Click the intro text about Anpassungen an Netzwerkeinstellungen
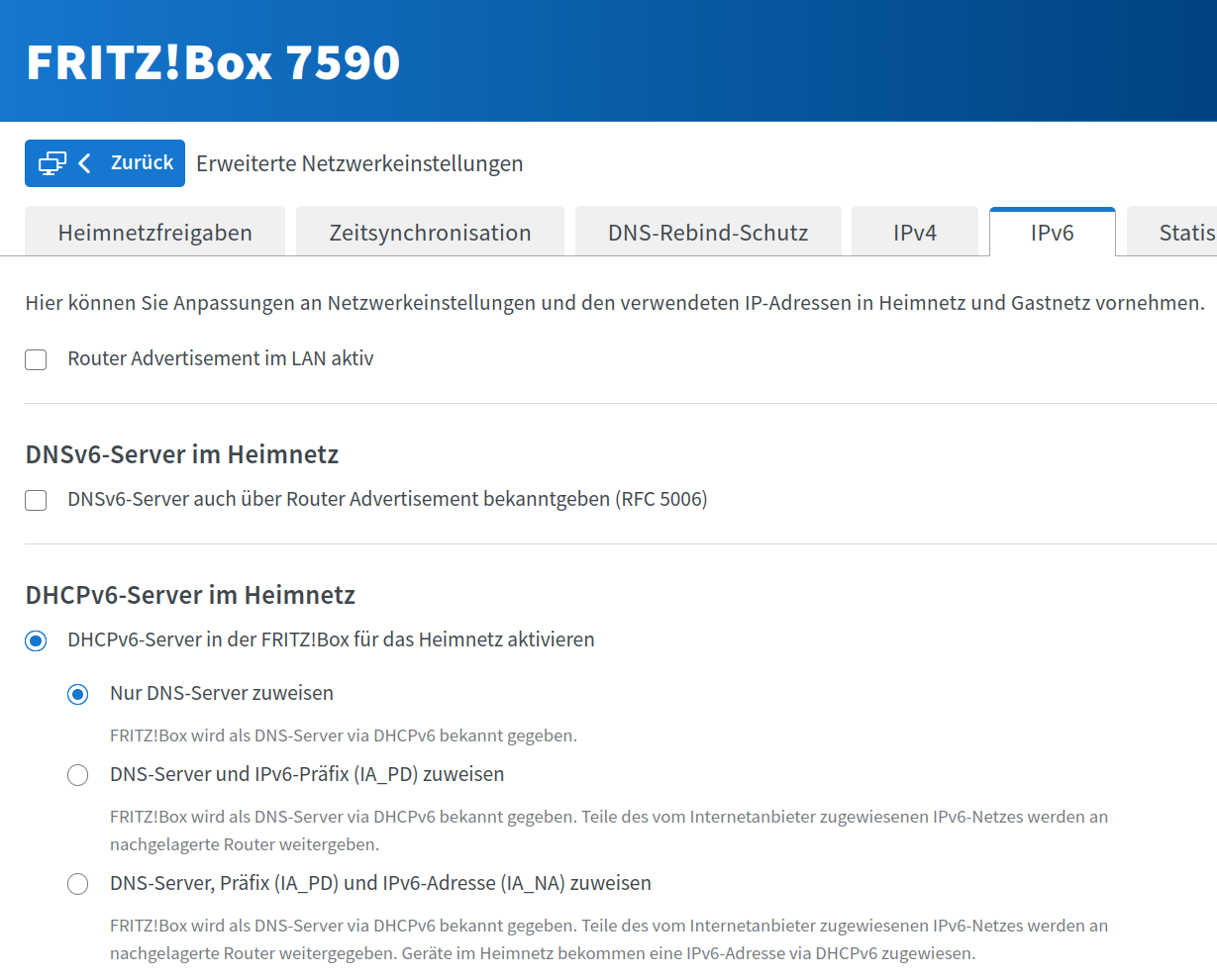 (x=615, y=303)
